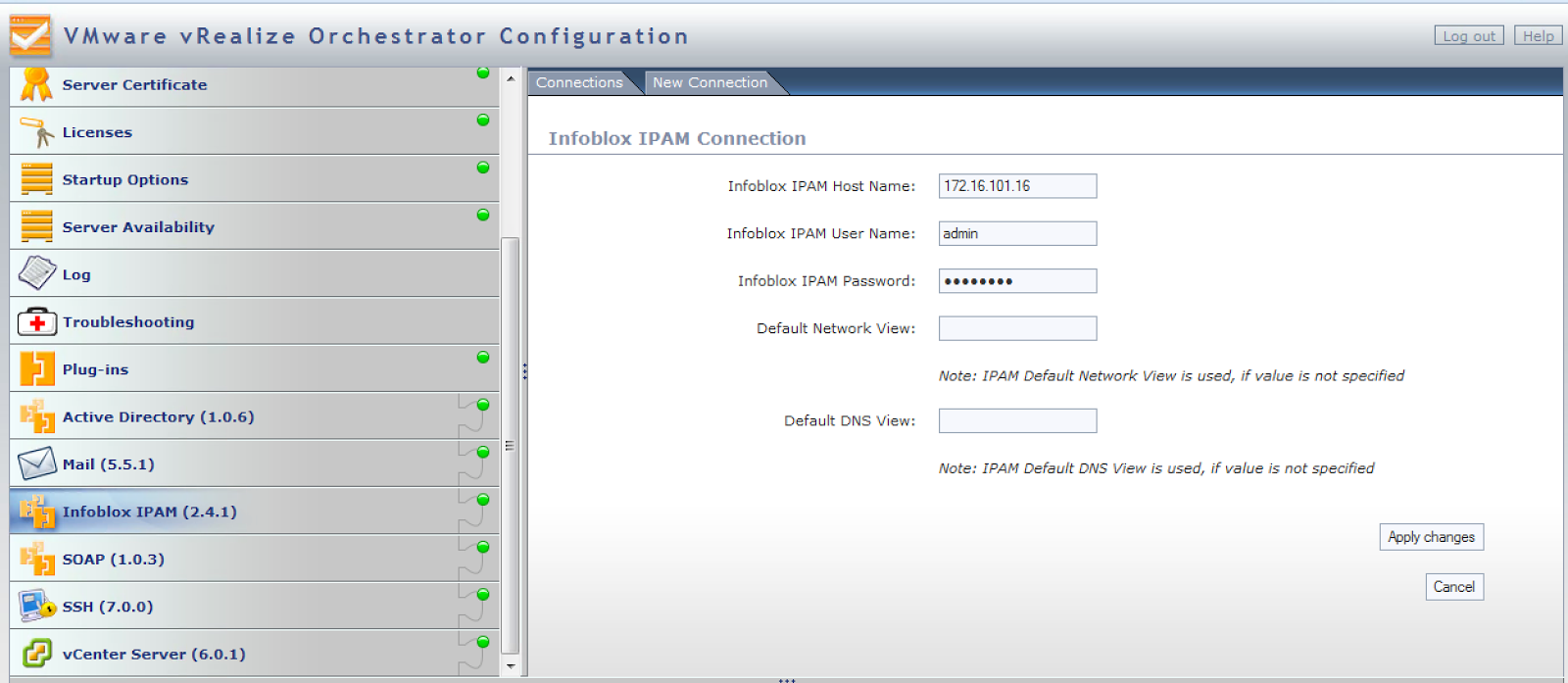The width and height of the screenshot is (1568, 683).
Task: Click SSH plug-in green status indicator
Action: coord(483,594)
